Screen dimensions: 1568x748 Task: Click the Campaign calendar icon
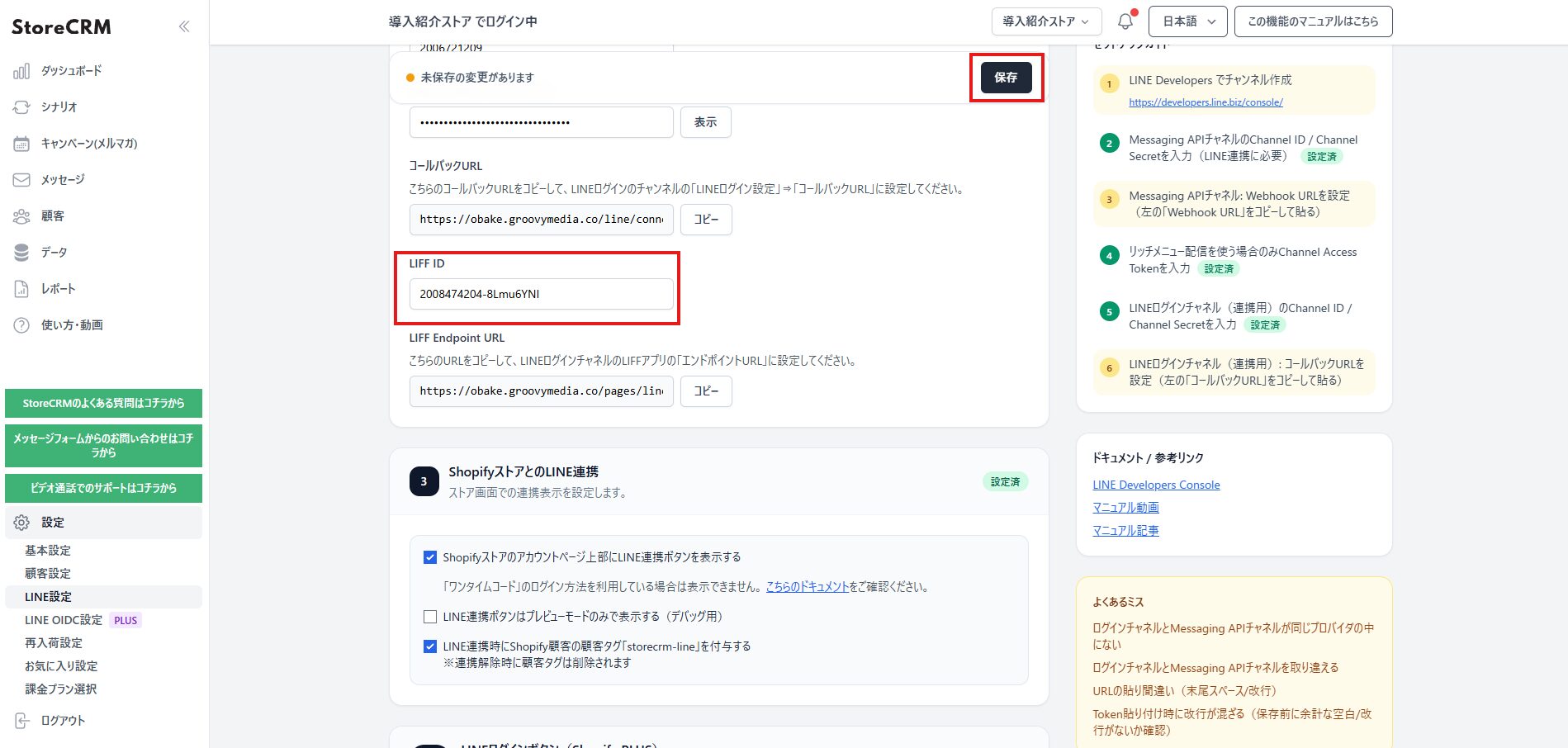pos(21,144)
